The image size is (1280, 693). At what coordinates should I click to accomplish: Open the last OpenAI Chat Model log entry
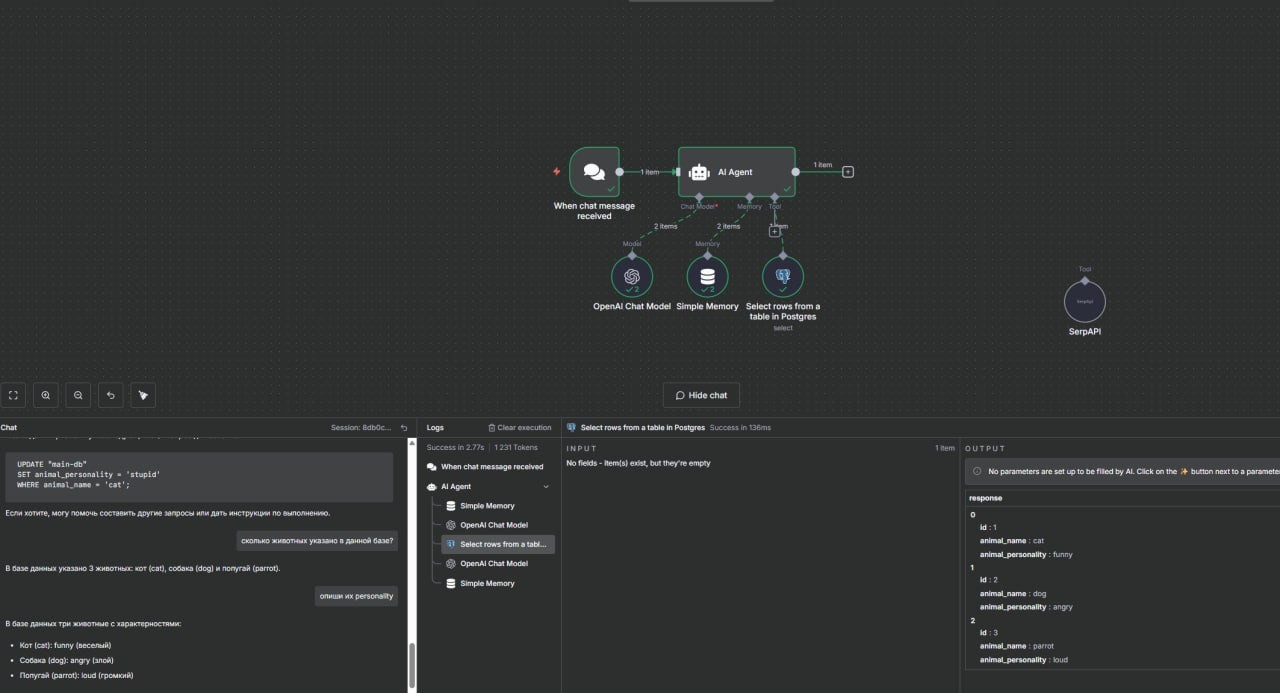tap(493, 564)
